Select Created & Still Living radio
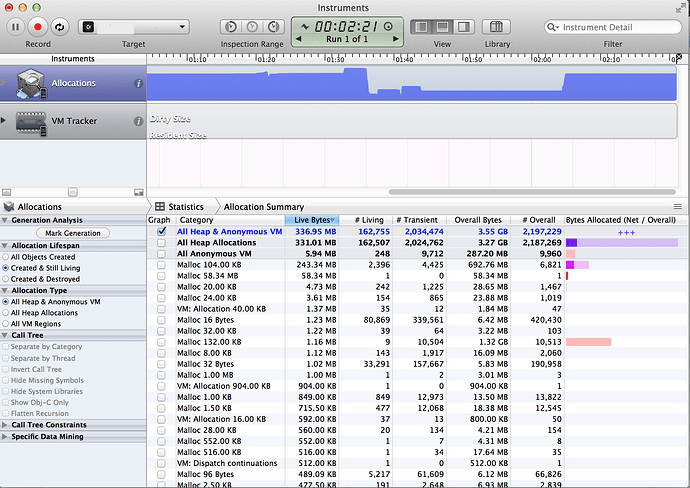690x488 pixels. coord(5,268)
